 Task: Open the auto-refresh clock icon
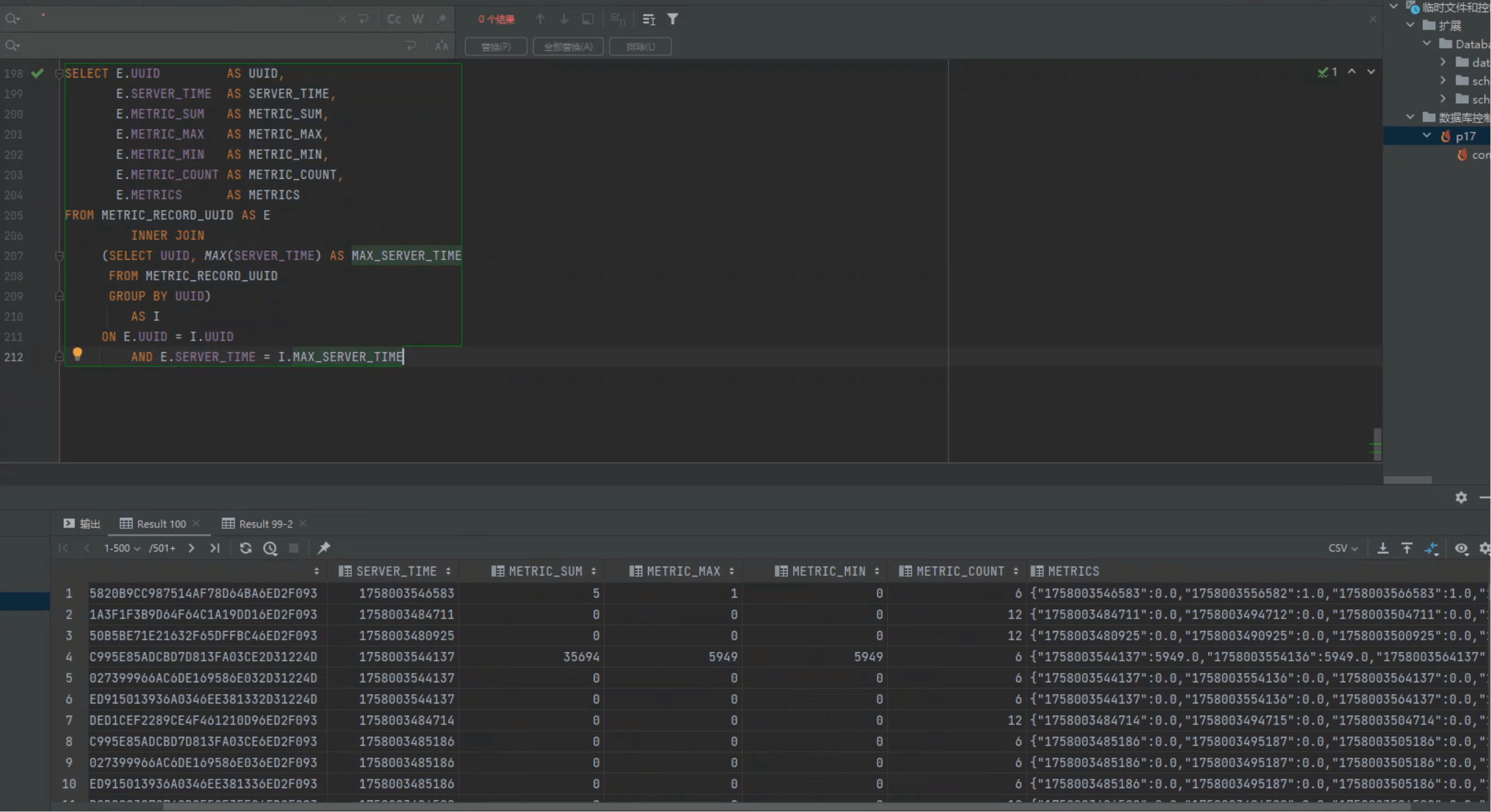tap(270, 549)
